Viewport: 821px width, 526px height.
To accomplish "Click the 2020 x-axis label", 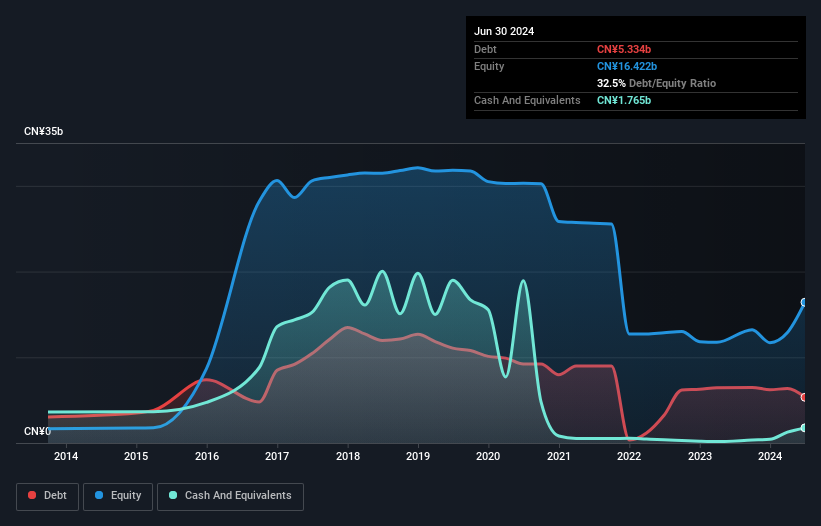I will (x=488, y=456).
